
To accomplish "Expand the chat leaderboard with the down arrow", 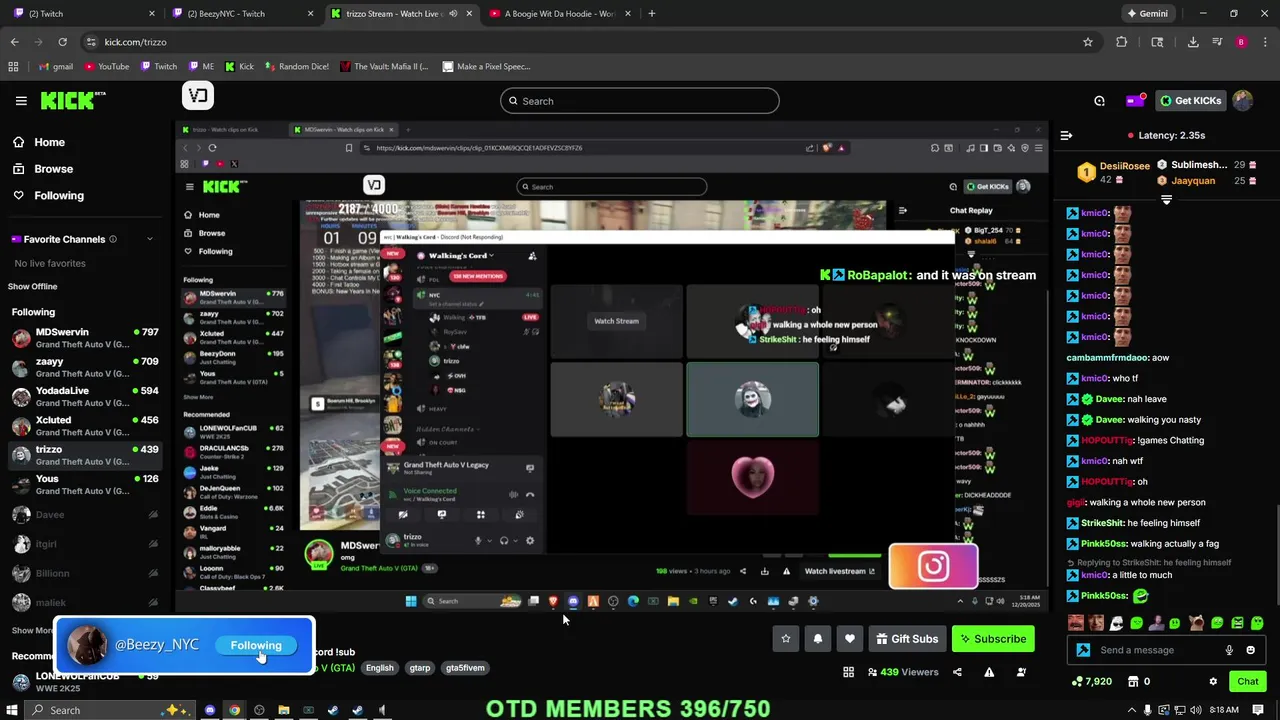I will point(1166,200).
